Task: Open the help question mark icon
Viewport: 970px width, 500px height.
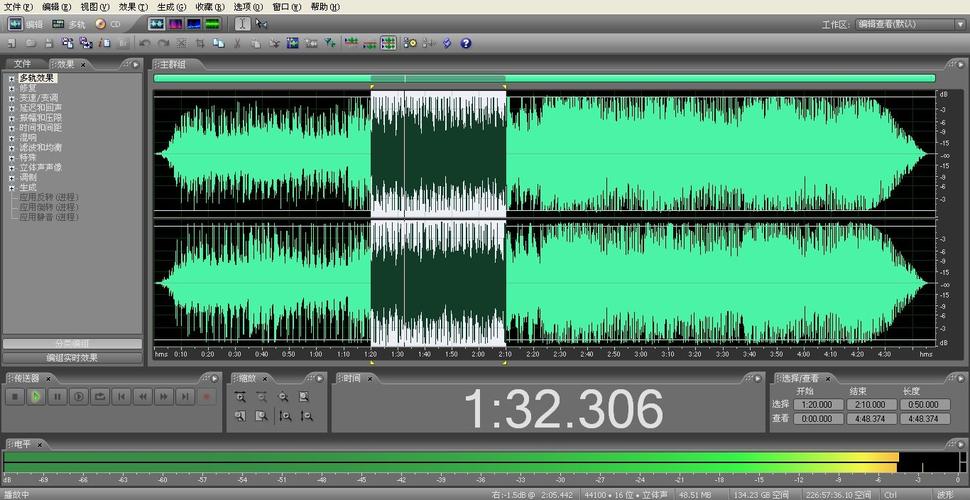Action: click(x=466, y=43)
